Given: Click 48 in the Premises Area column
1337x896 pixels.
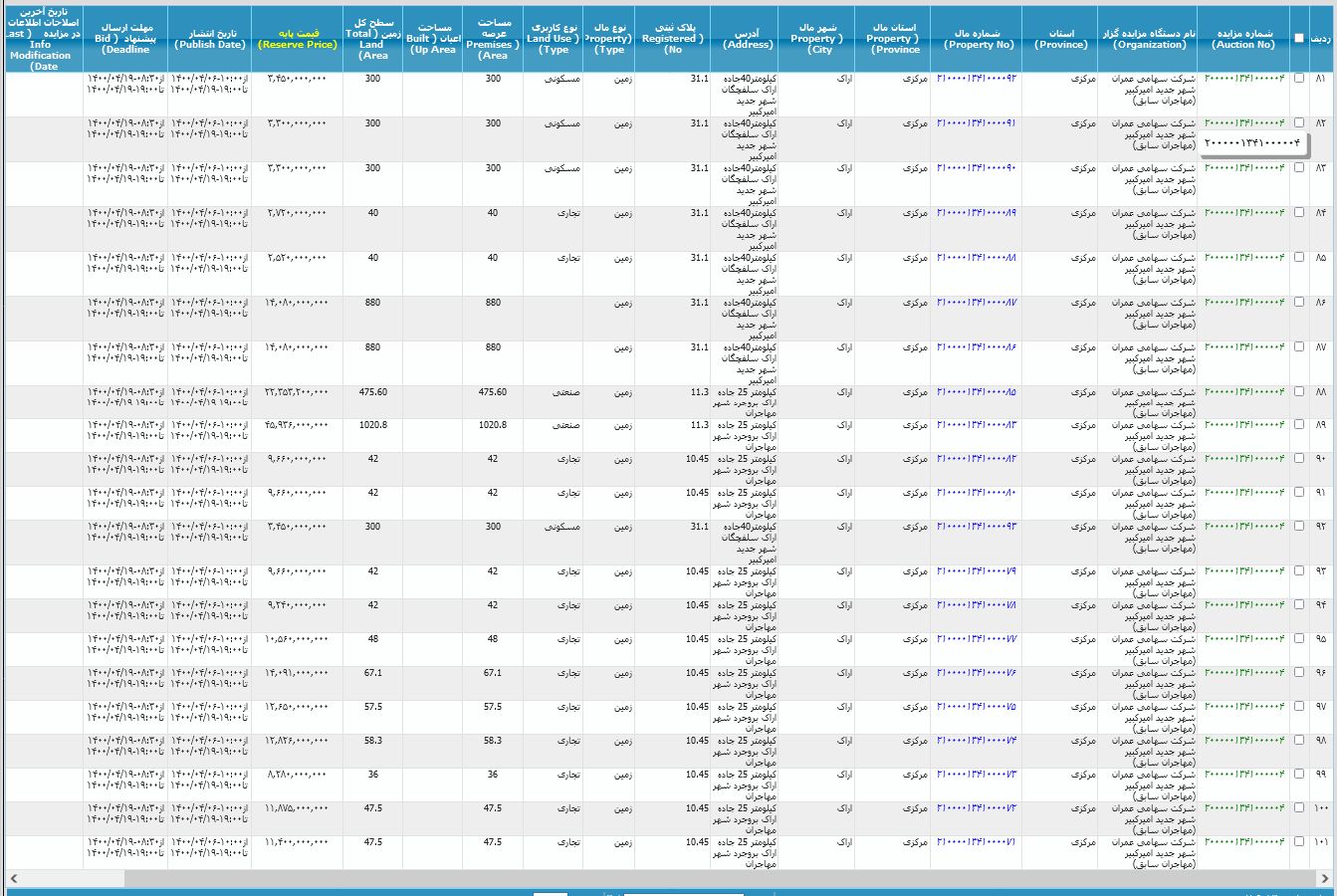Looking at the screenshot, I should click(493, 639).
